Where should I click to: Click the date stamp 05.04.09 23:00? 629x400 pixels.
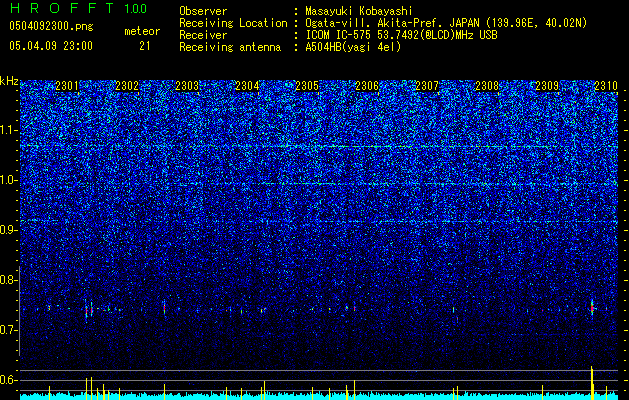[x=51, y=46]
